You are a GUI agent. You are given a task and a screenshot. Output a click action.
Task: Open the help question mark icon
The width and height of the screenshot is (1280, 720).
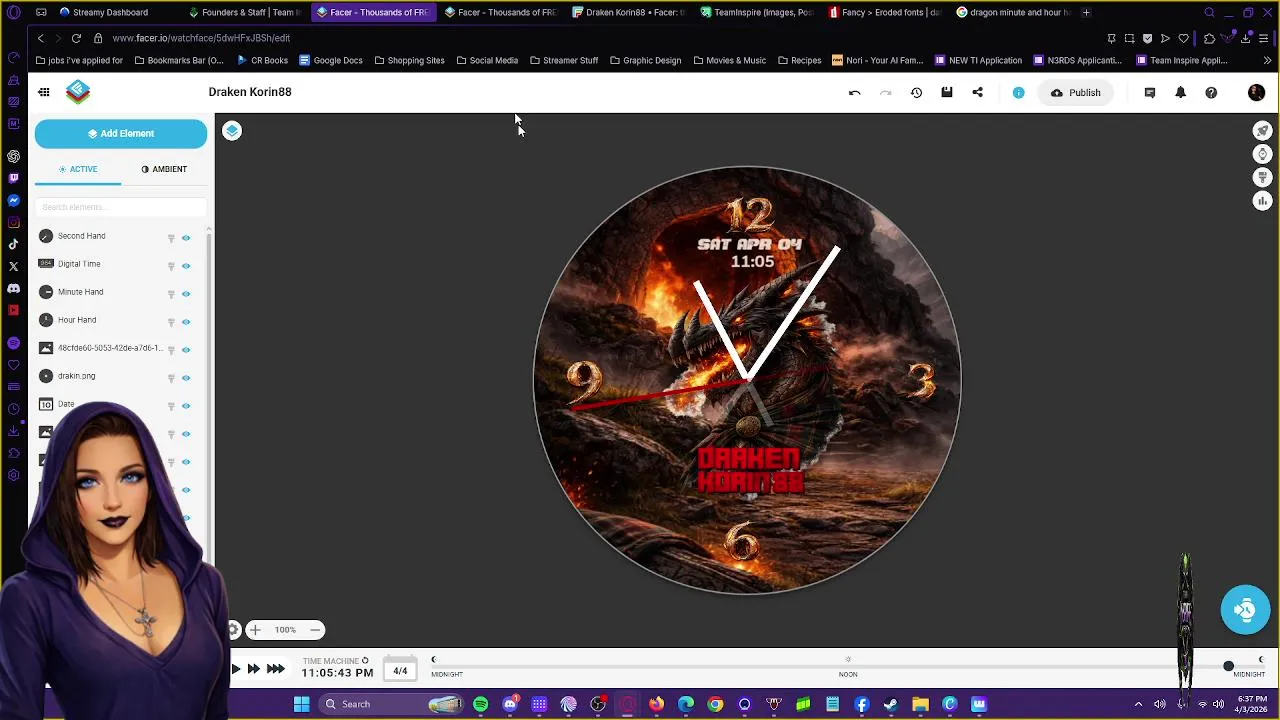point(1211,92)
